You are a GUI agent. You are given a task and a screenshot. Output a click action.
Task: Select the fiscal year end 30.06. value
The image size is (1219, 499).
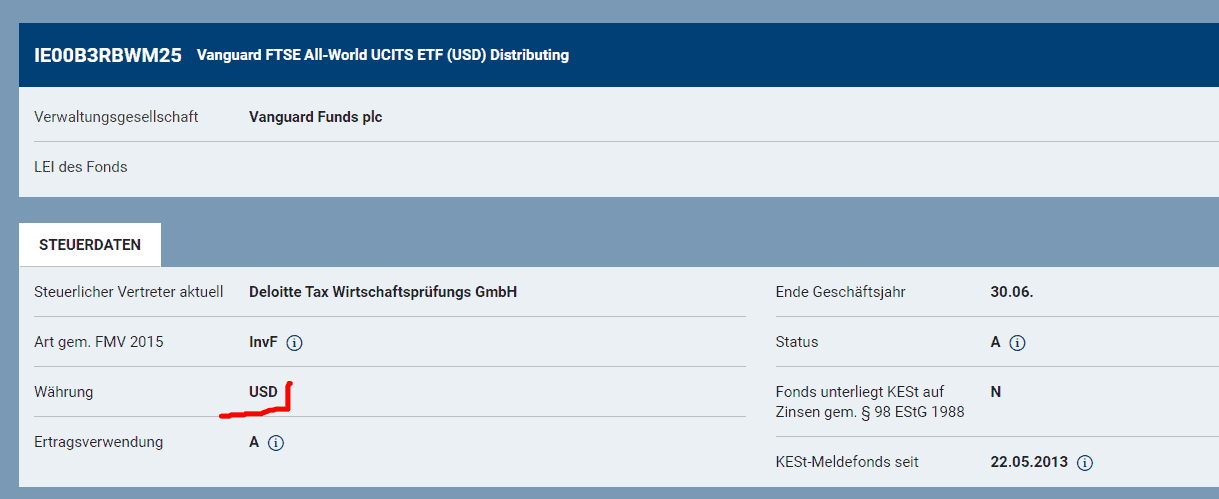click(x=1012, y=292)
